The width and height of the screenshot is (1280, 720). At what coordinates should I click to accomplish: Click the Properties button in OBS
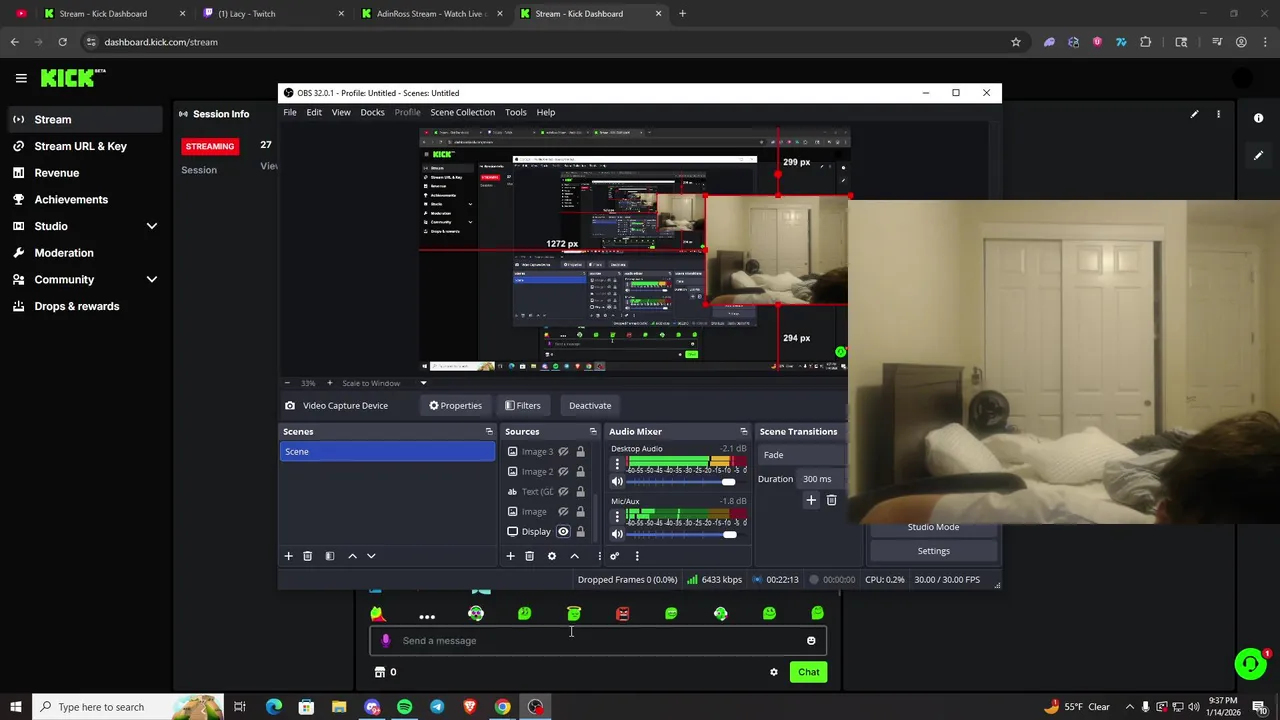coord(456,406)
